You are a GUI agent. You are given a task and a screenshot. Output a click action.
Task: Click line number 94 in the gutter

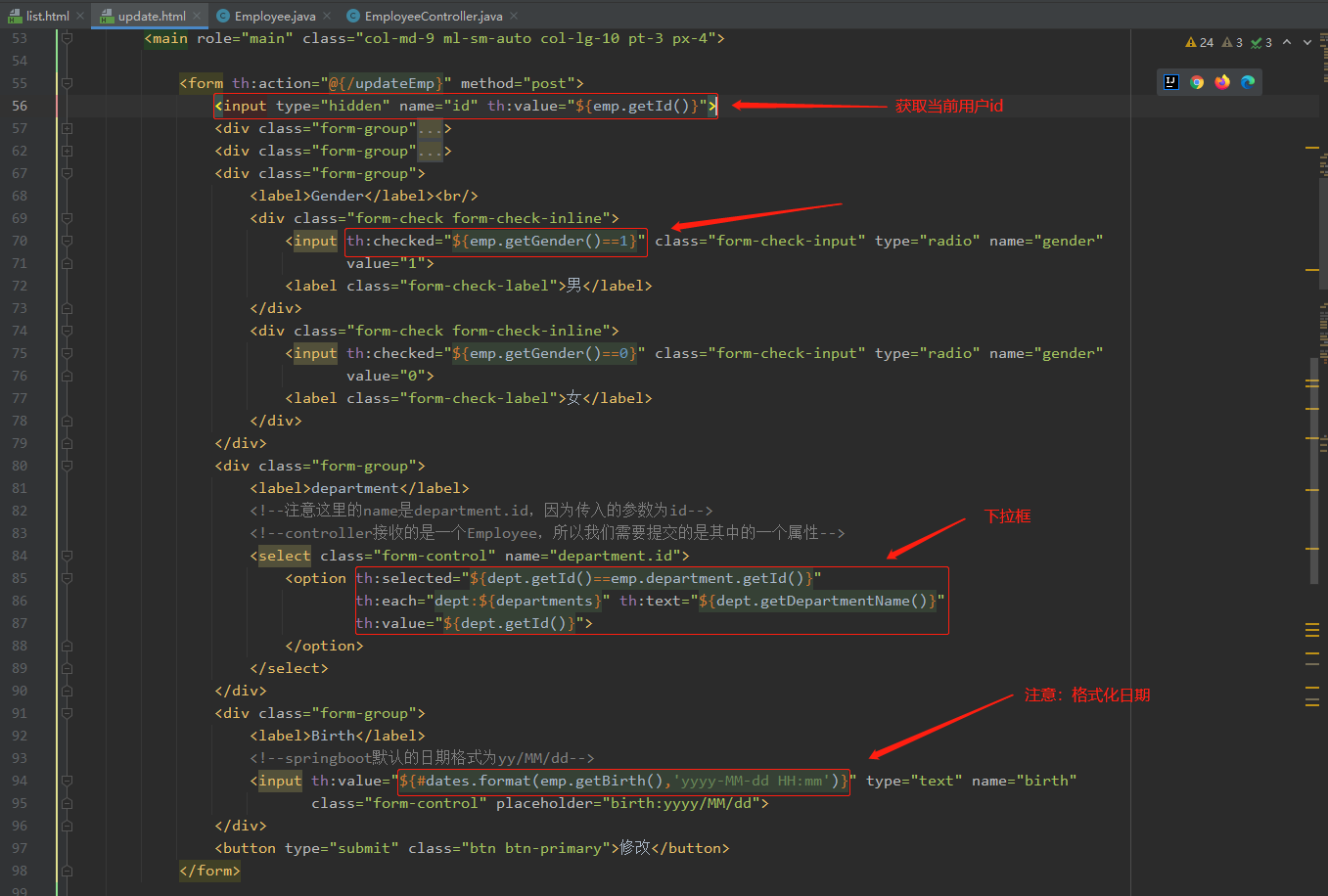point(20,781)
